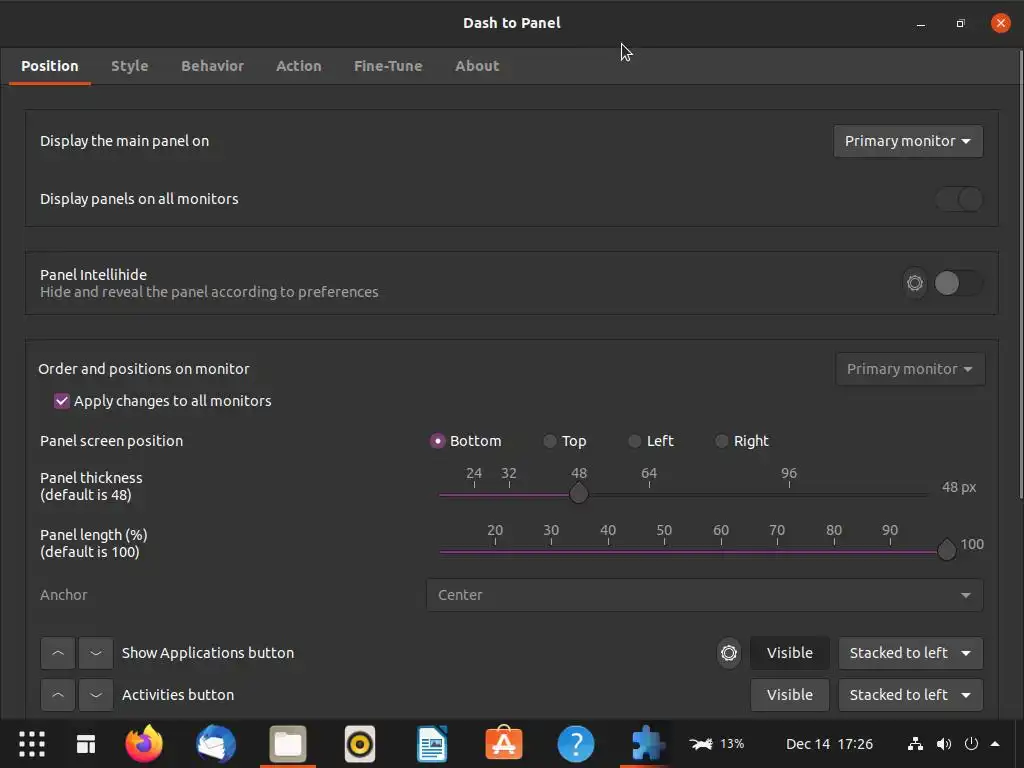Uncheck Apply changes to all monitors
Image resolution: width=1024 pixels, height=768 pixels.
tap(61, 401)
